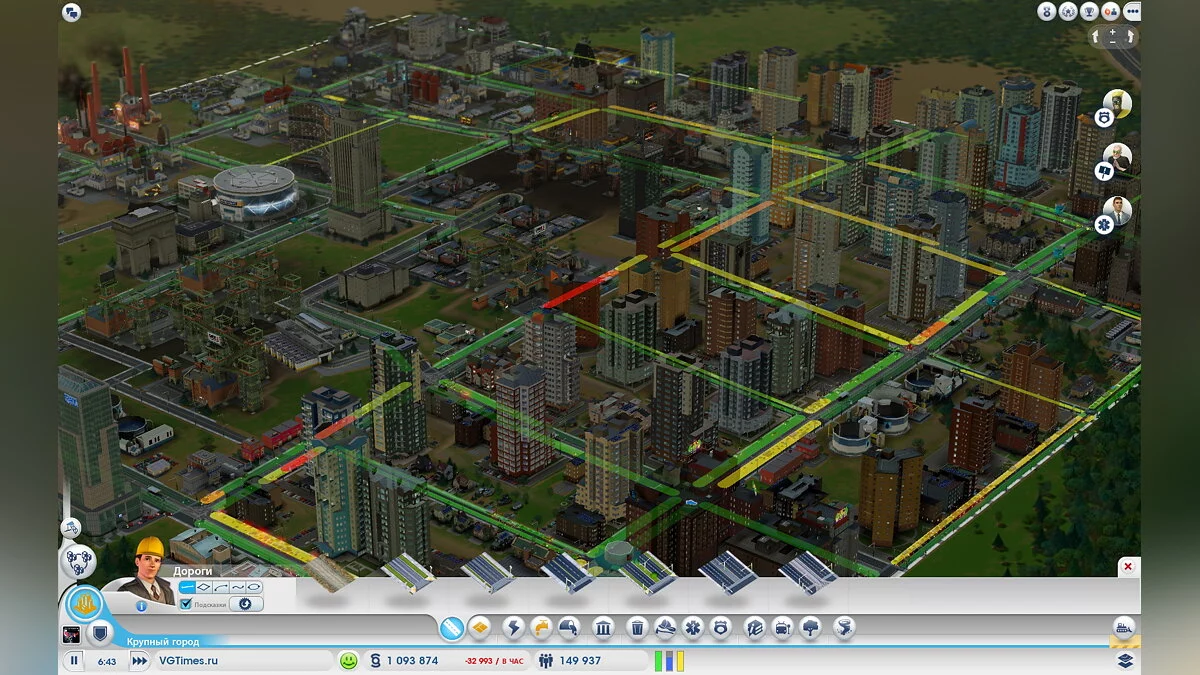Rotate camera left with arrow control

point(1097,37)
